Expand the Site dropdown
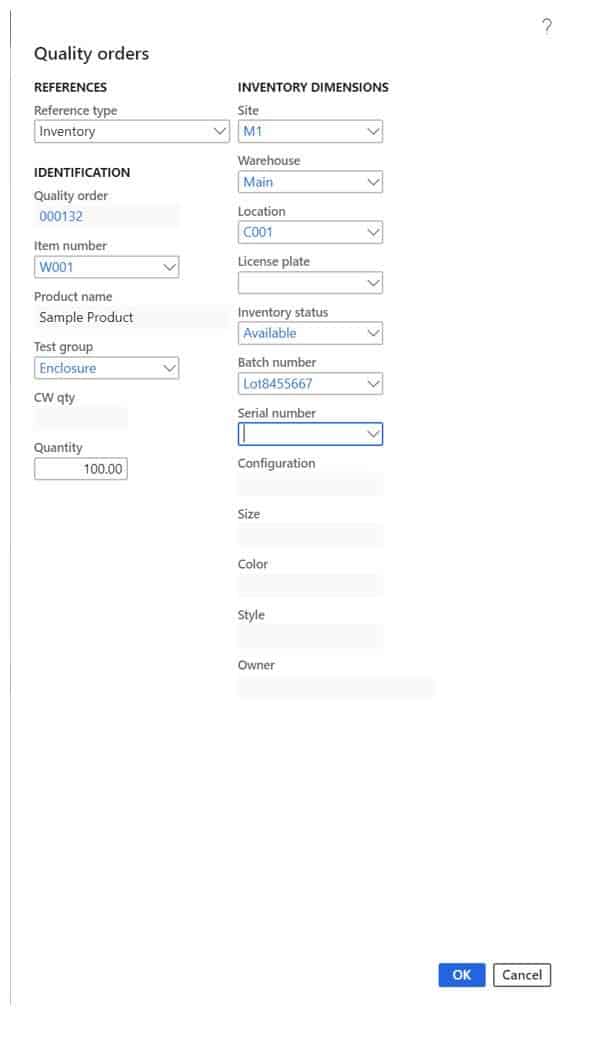Image resolution: width=606 pixels, height=1046 pixels. coord(373,131)
